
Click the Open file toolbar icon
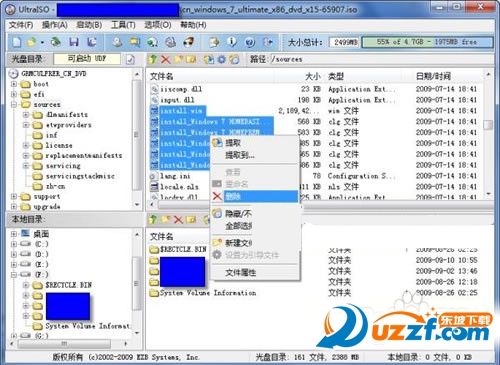click(x=32, y=42)
